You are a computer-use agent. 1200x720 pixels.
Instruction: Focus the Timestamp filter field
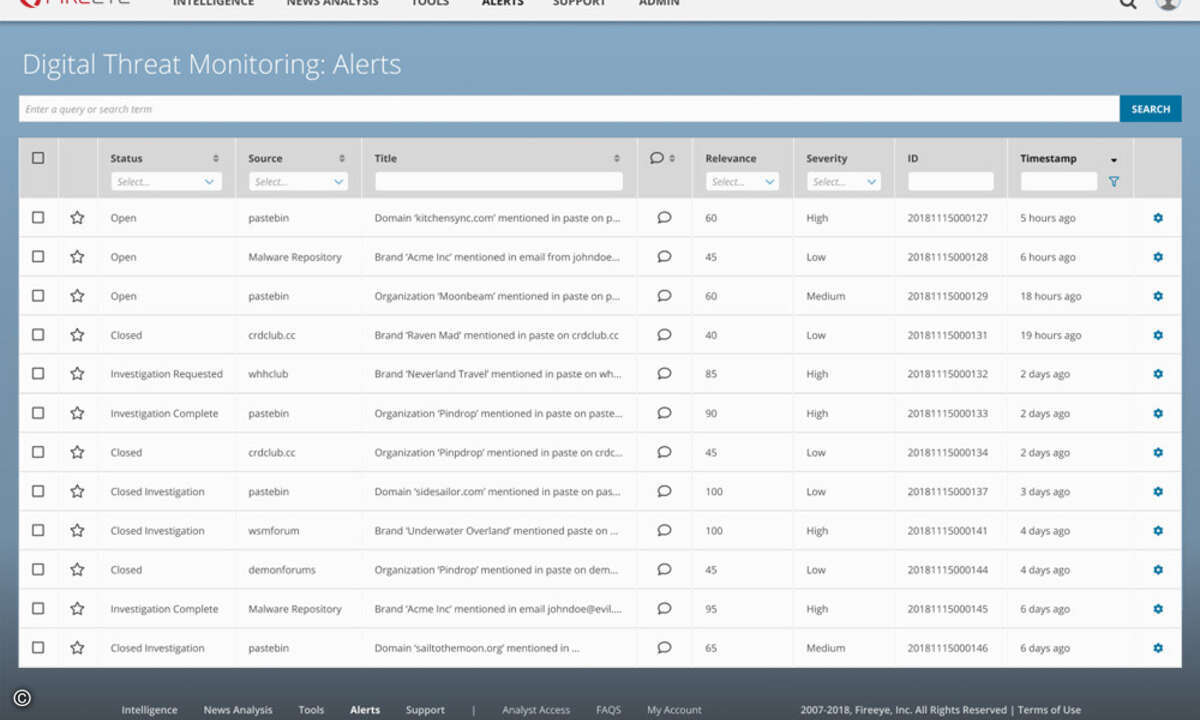click(1059, 182)
